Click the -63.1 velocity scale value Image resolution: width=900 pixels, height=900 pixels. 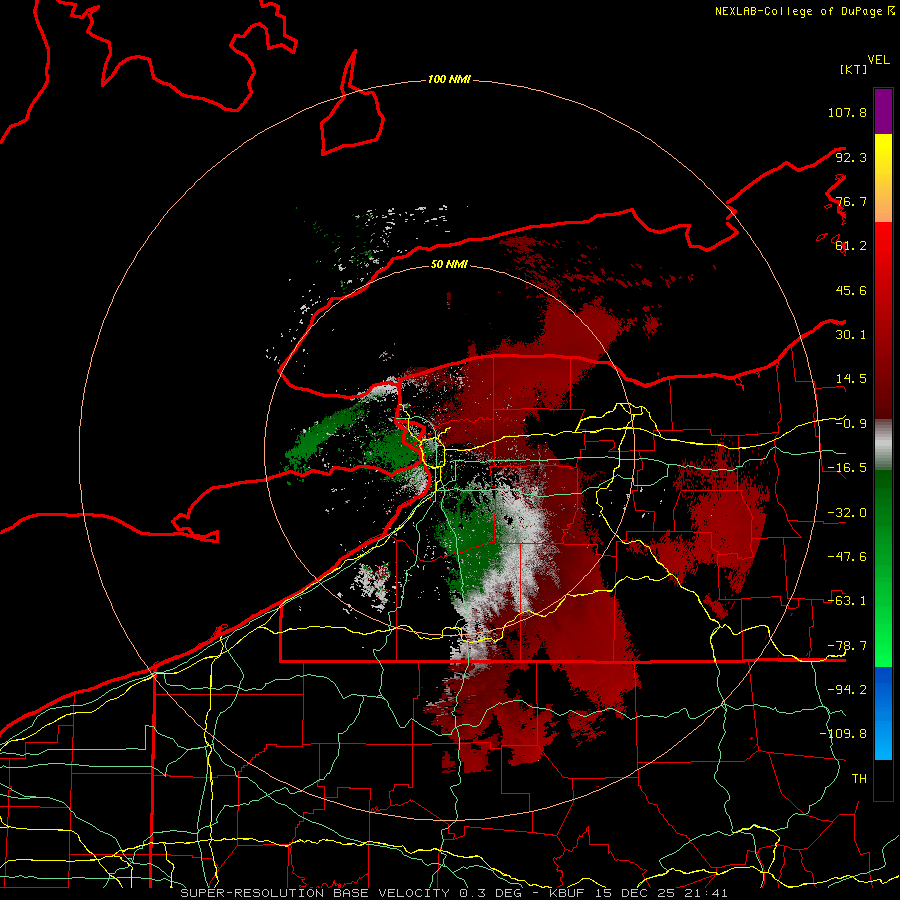[x=847, y=601]
